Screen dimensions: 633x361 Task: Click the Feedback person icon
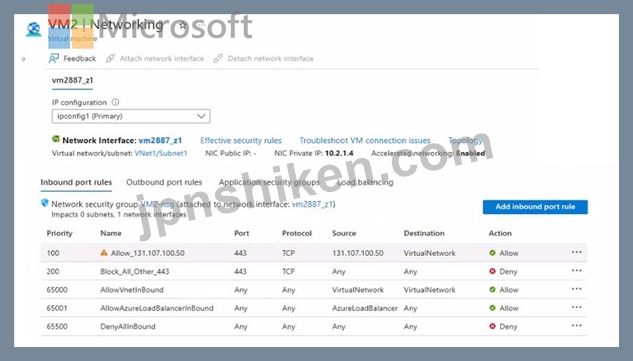click(x=53, y=59)
